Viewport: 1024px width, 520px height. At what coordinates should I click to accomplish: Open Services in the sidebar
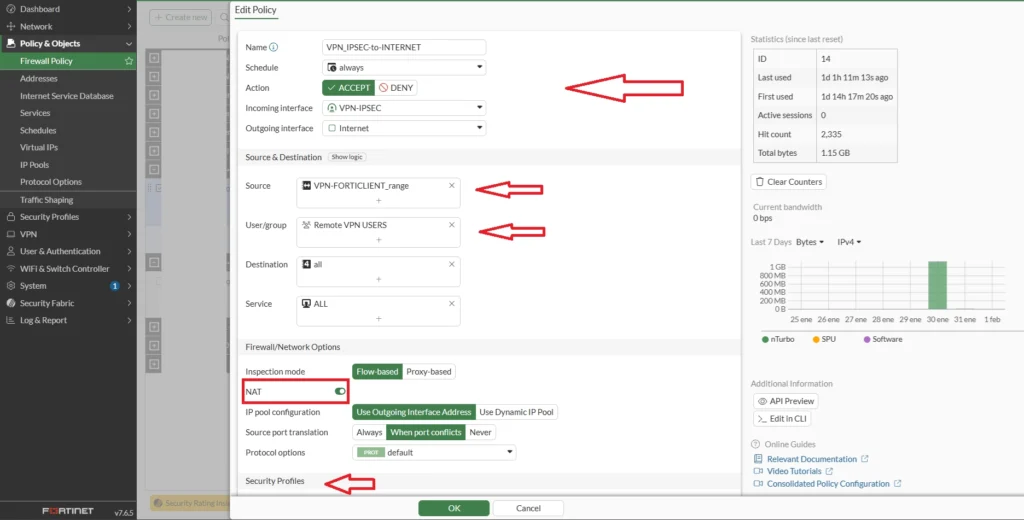pyautogui.click(x=35, y=113)
